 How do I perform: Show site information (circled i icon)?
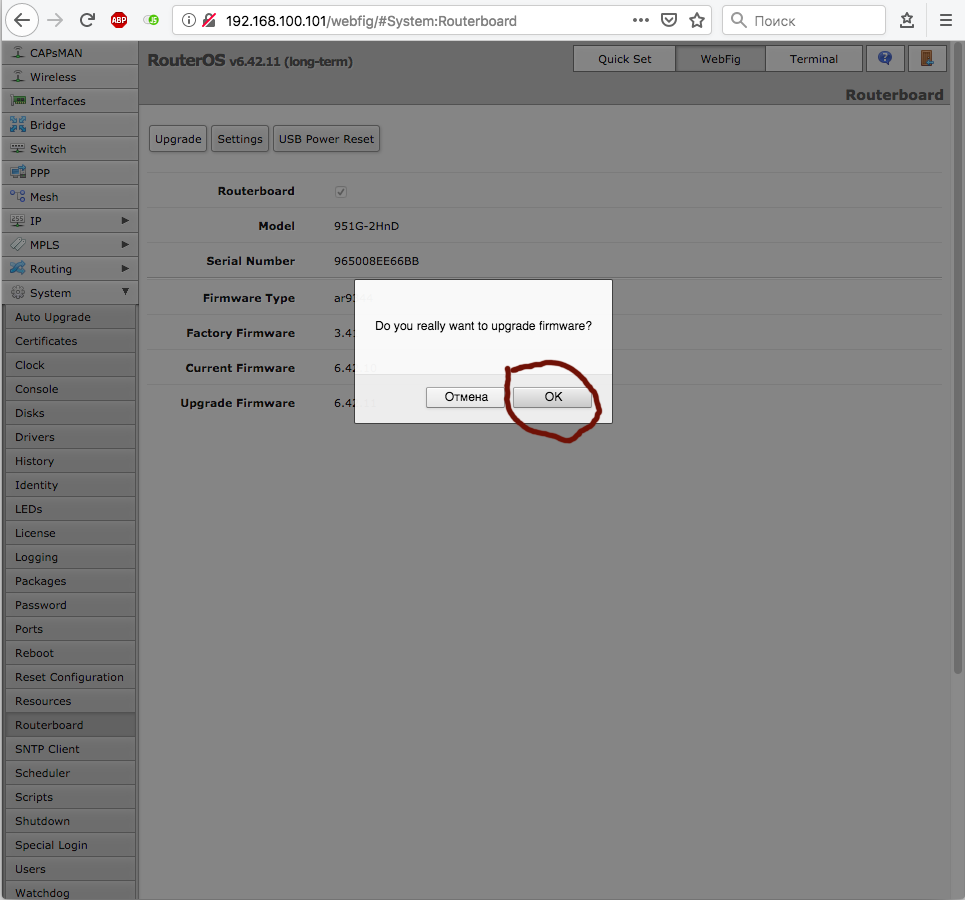point(189,20)
